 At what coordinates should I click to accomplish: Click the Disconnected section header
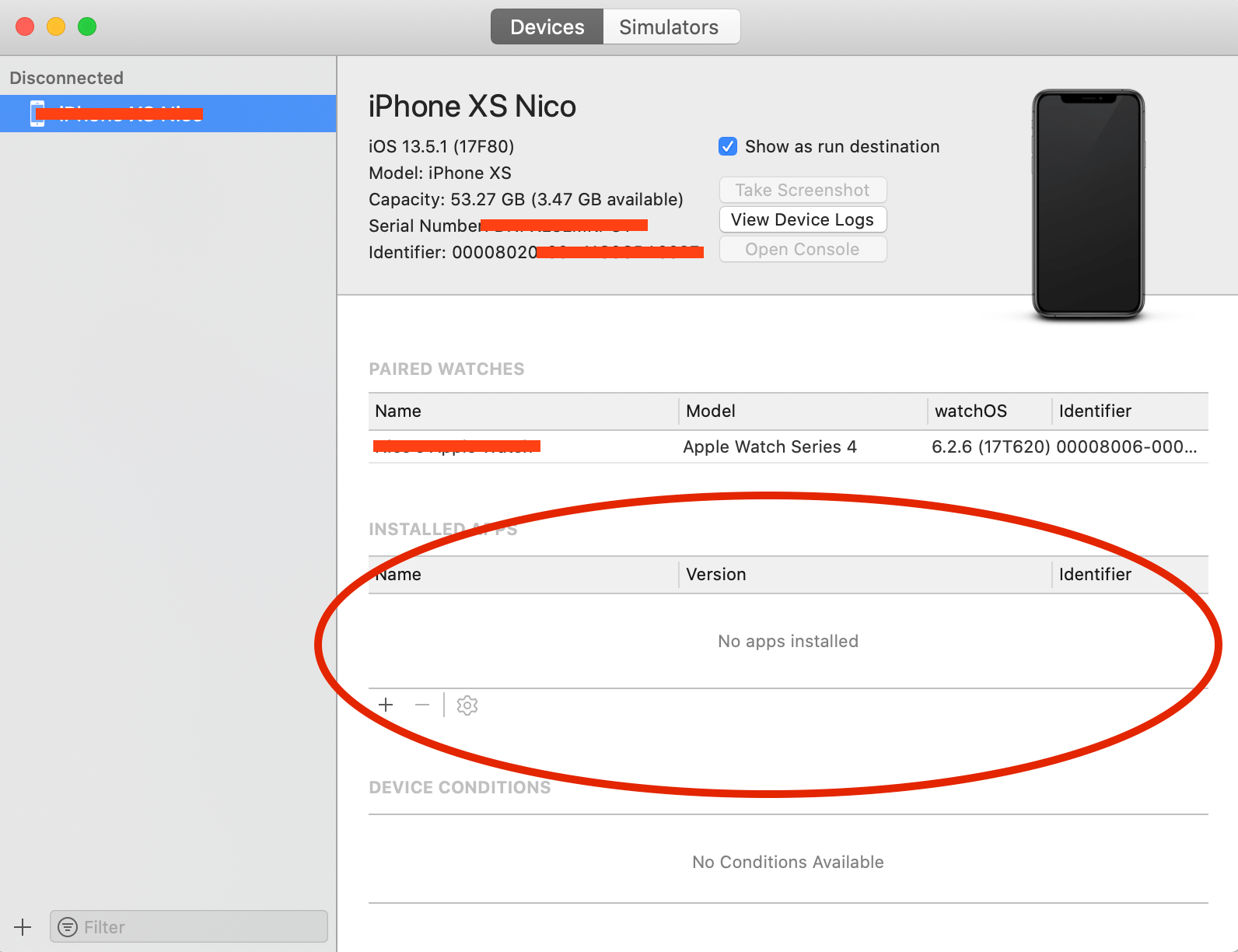(67, 78)
